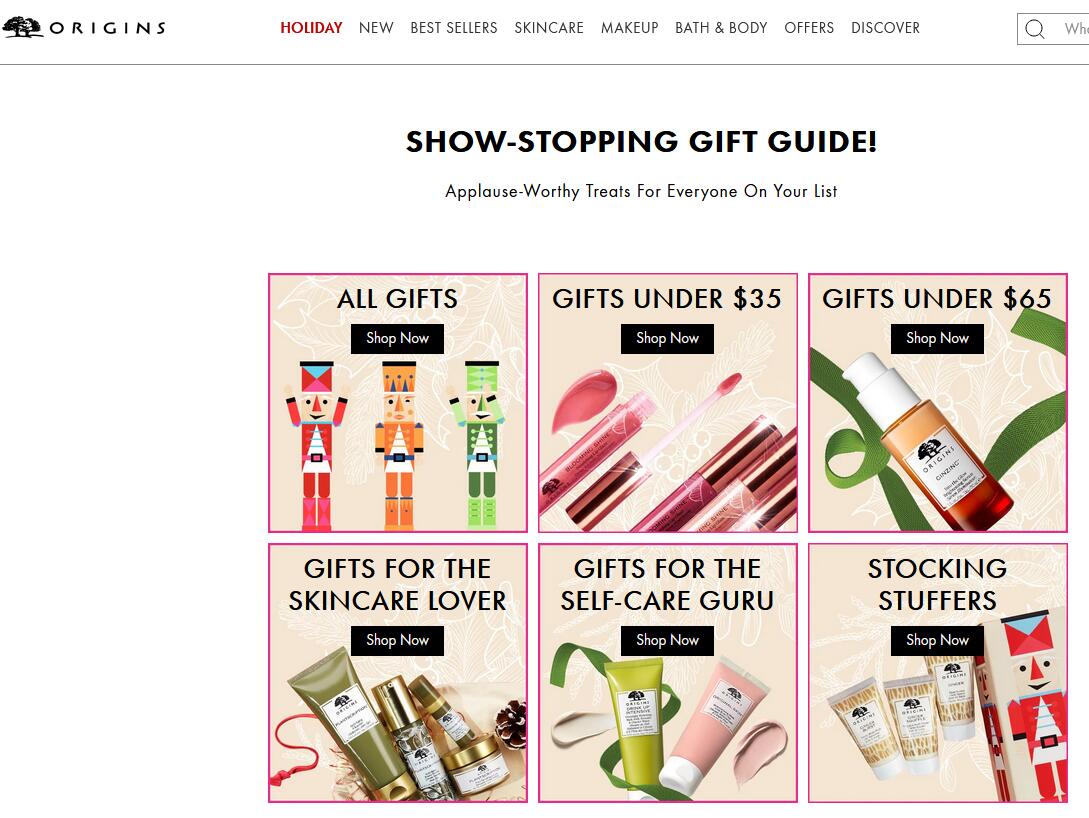Click Shop Now under All Gifts
This screenshot has width=1089, height=818.
[x=397, y=338]
